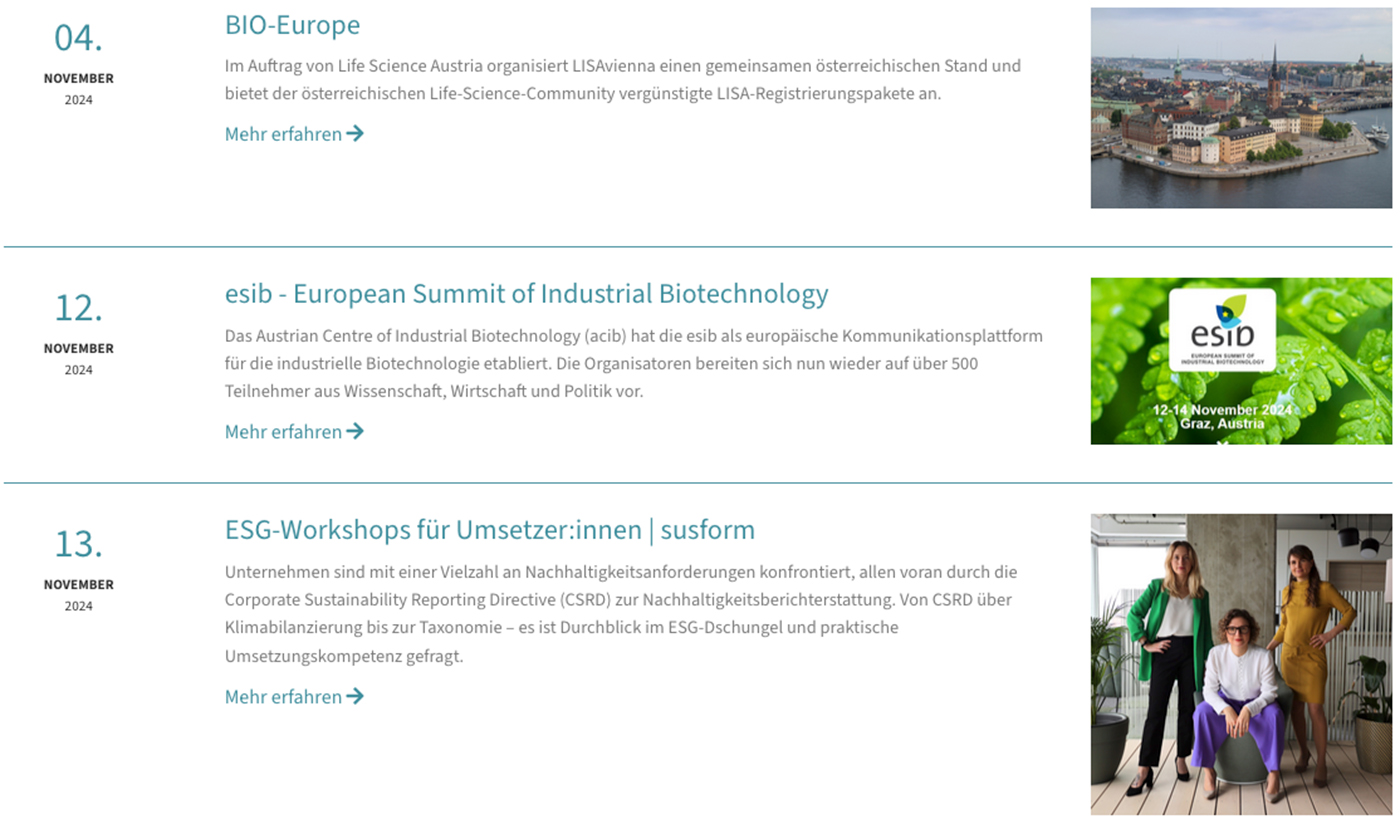Viewport: 1400px width, 819px height.
Task: Click the ESG description mentioning CSRD
Action: pos(621,614)
